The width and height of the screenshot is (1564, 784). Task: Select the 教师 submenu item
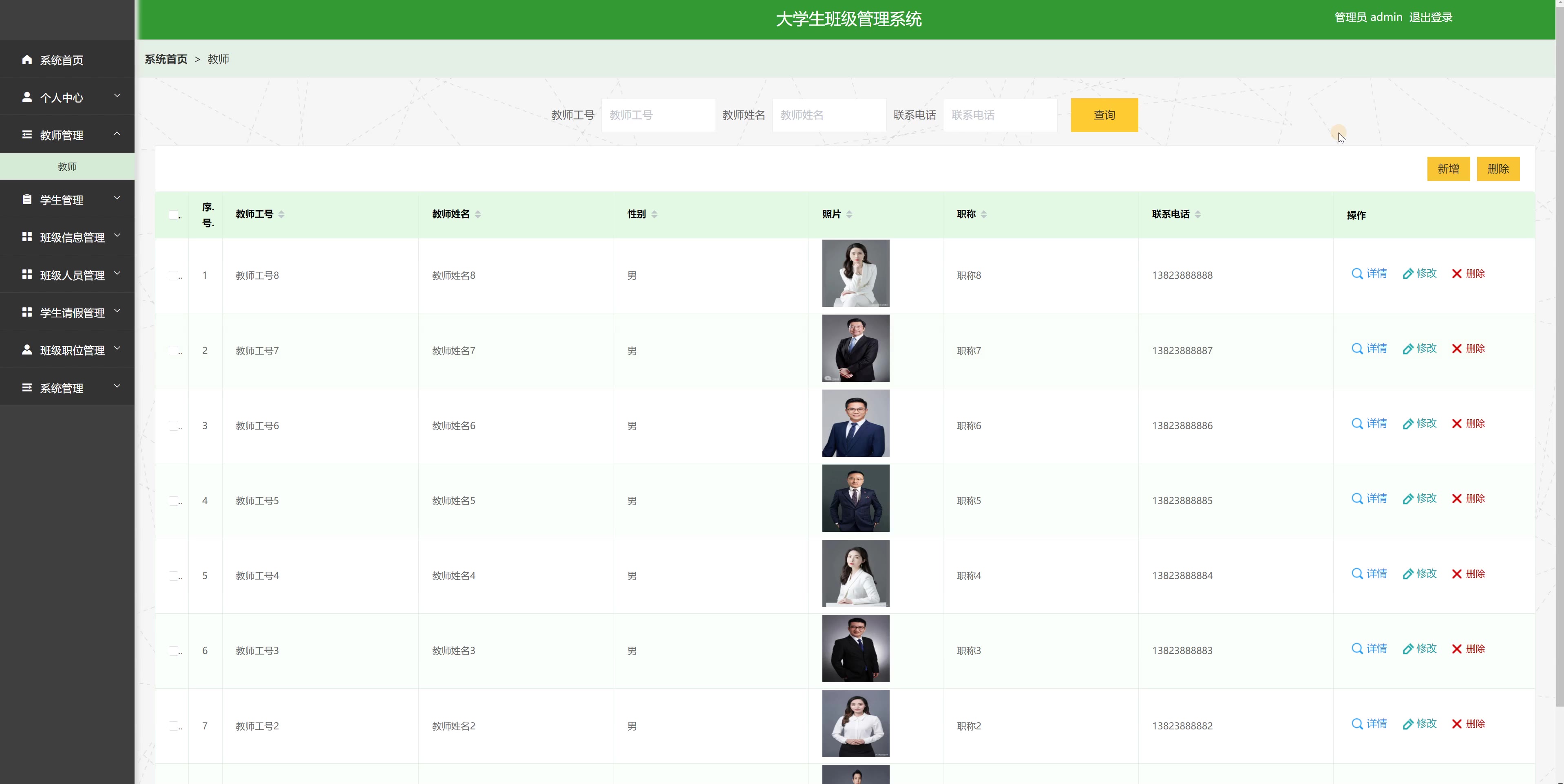click(x=67, y=166)
